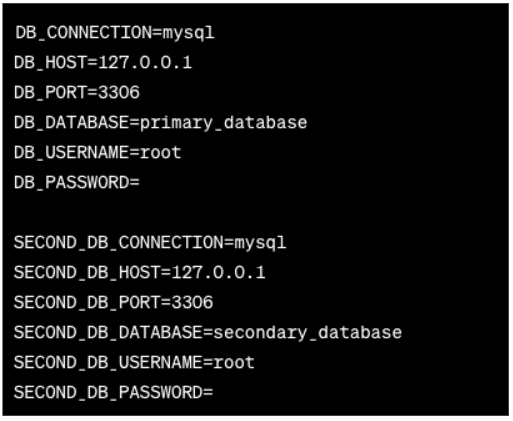This screenshot has width=513, height=421.
Task: Click the SECOND_DB_USERNAME=root line
Action: point(134,363)
